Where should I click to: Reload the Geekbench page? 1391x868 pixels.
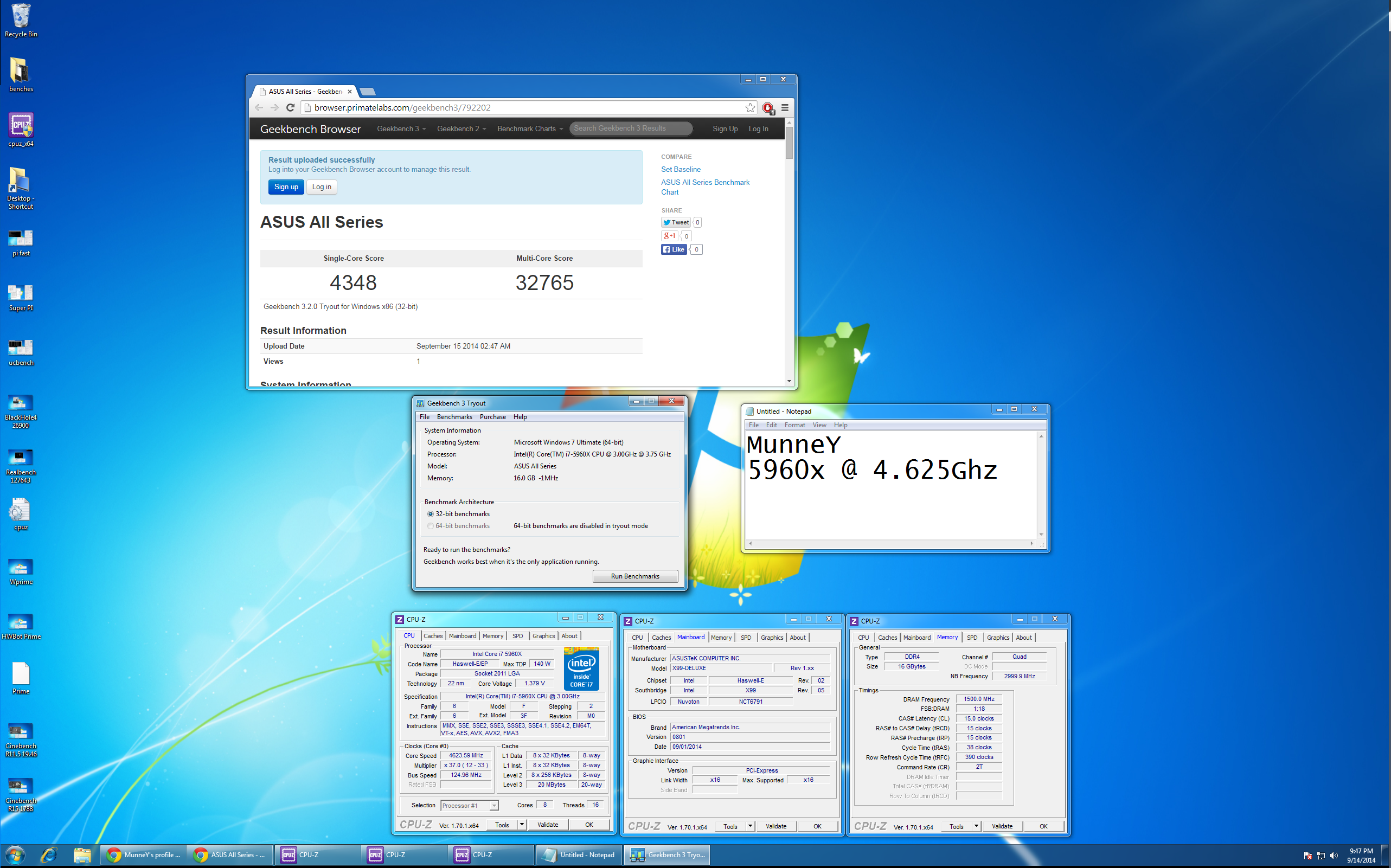tap(291, 107)
